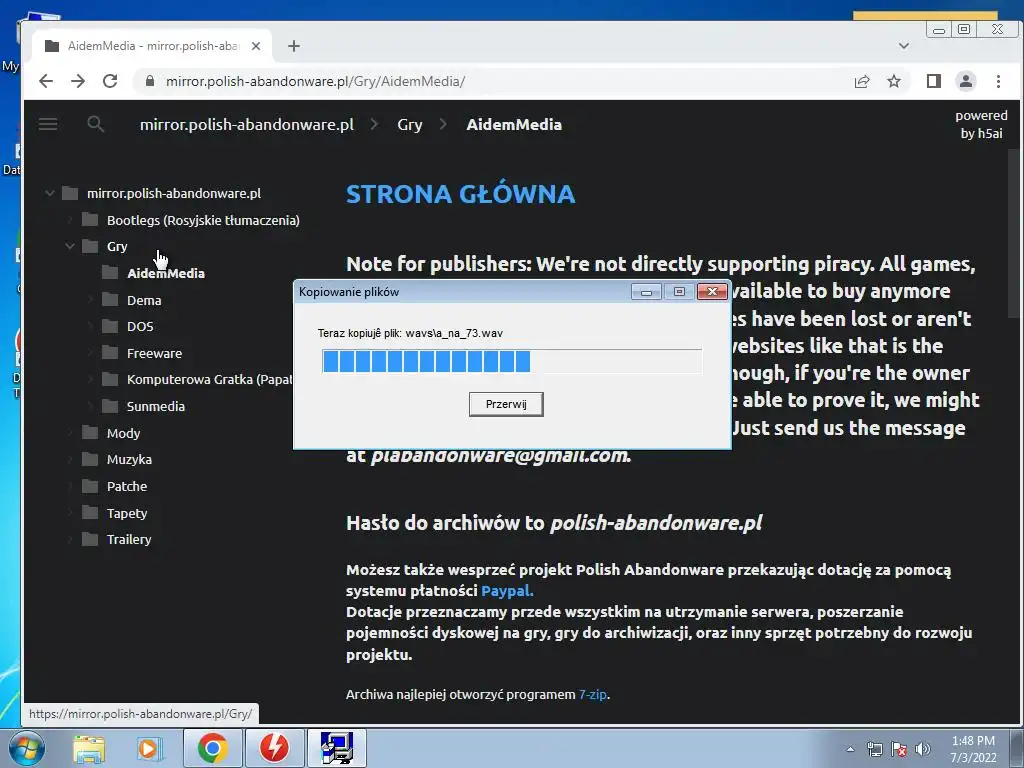
Task: Open the Windows Start menu
Action: 26,748
